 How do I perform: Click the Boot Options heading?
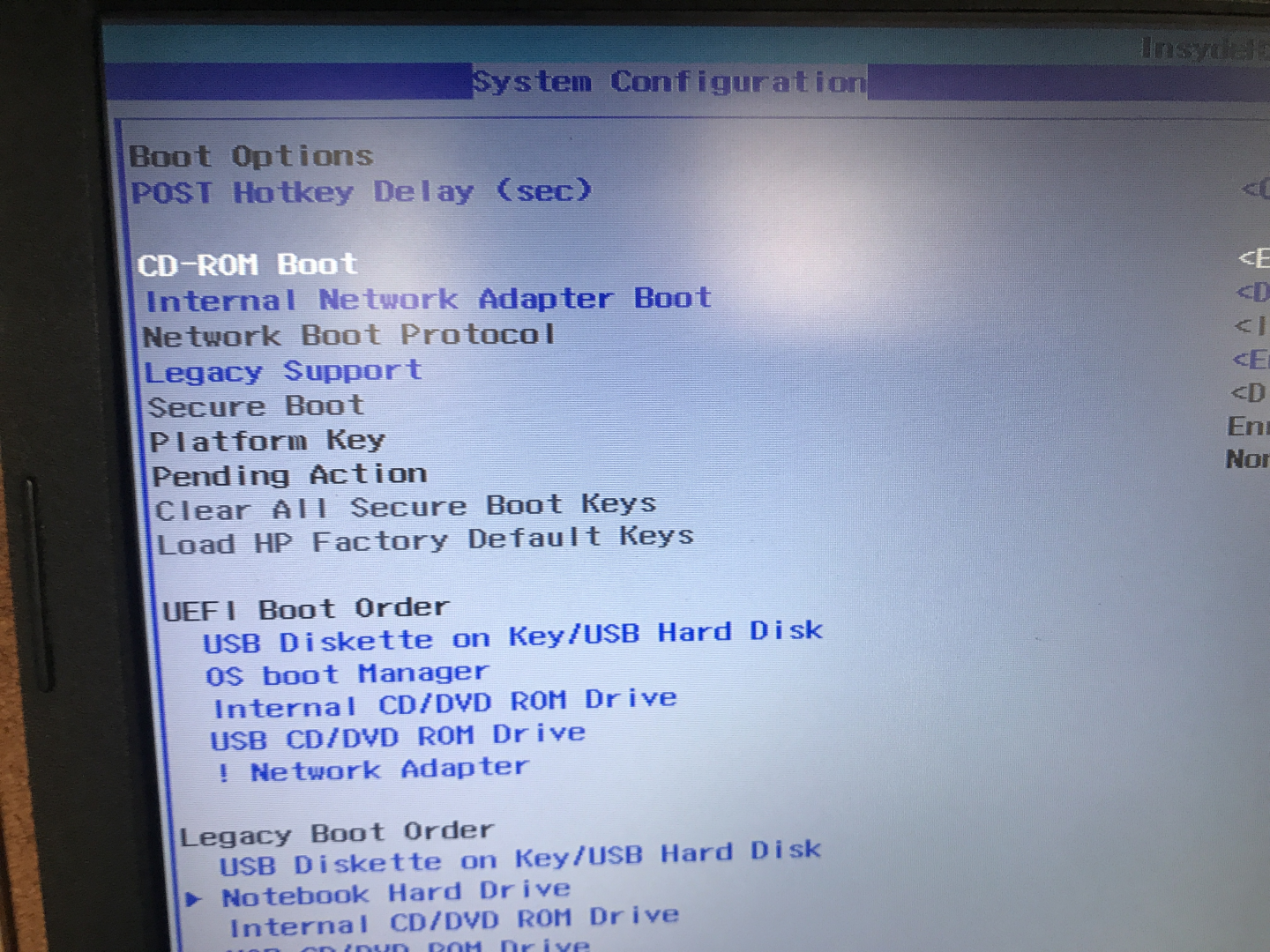click(251, 156)
